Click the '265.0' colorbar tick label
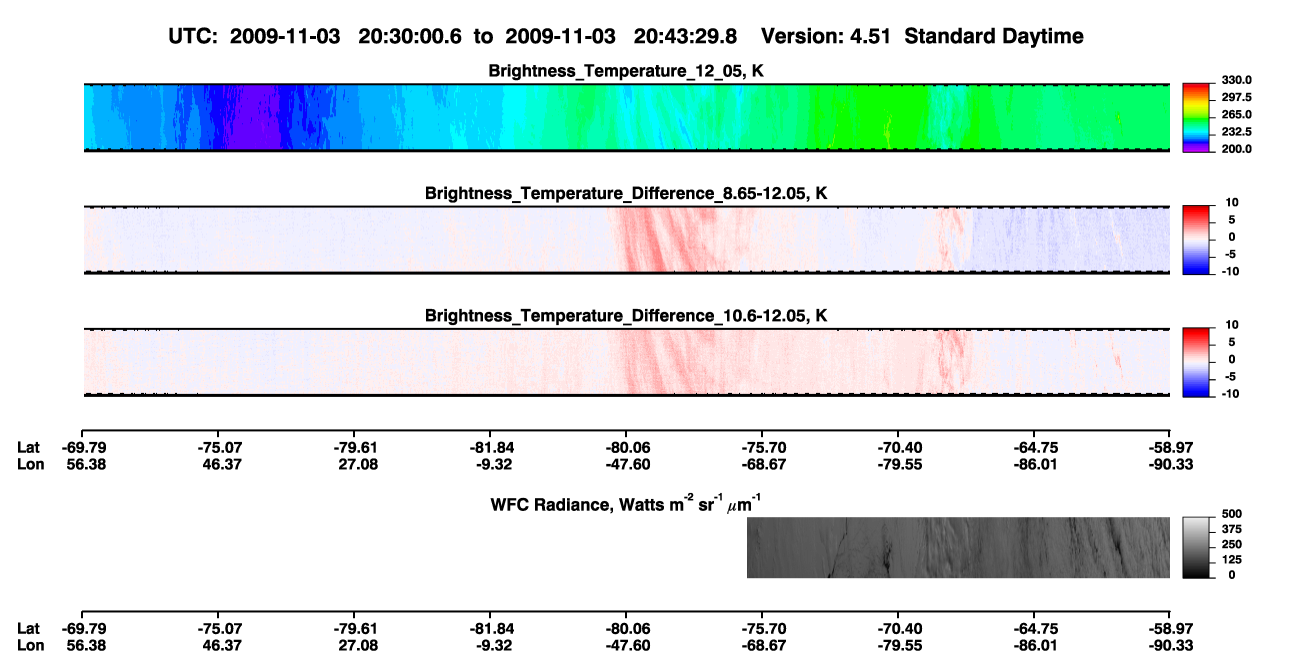This screenshot has width=1300, height=667. [1236, 114]
